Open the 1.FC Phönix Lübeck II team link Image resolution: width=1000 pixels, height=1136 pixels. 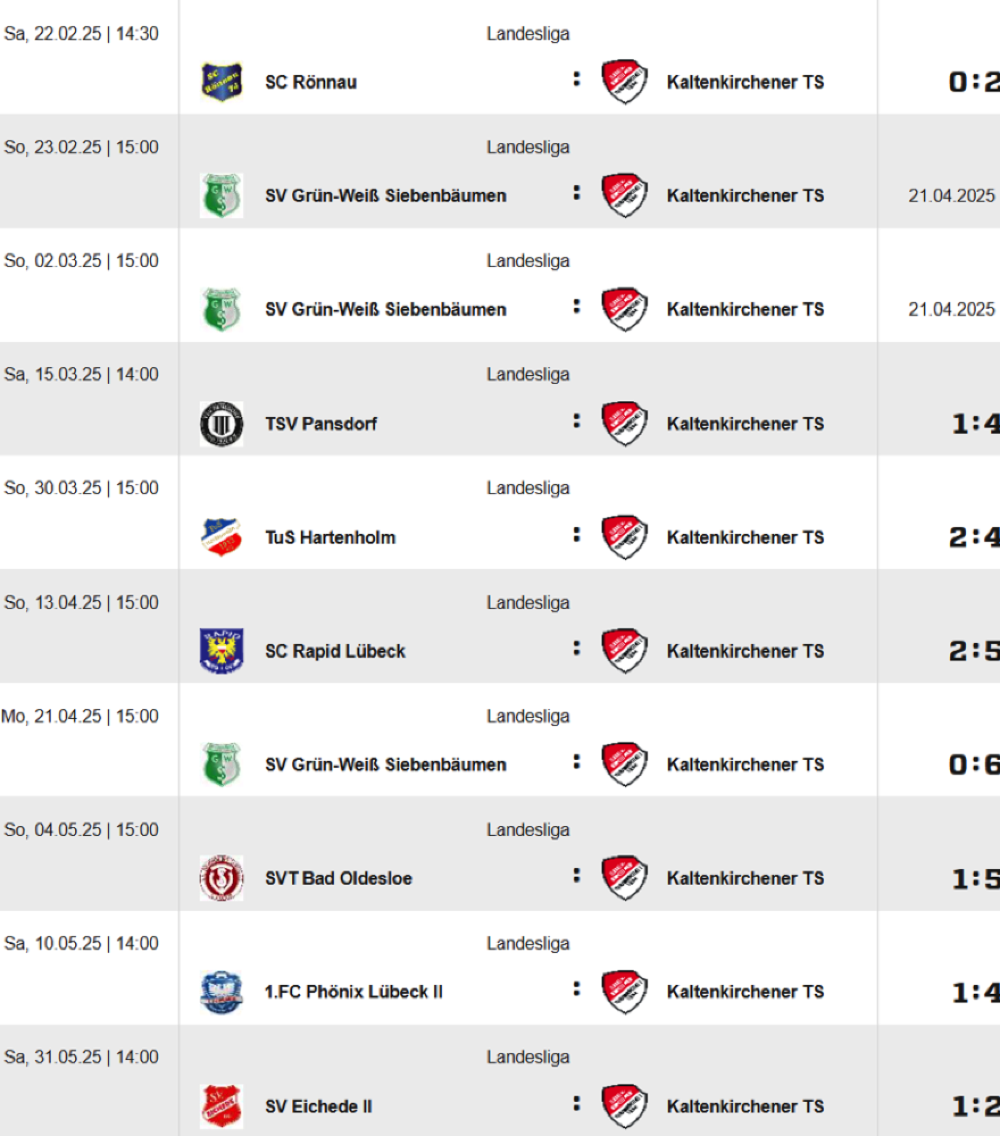point(354,992)
